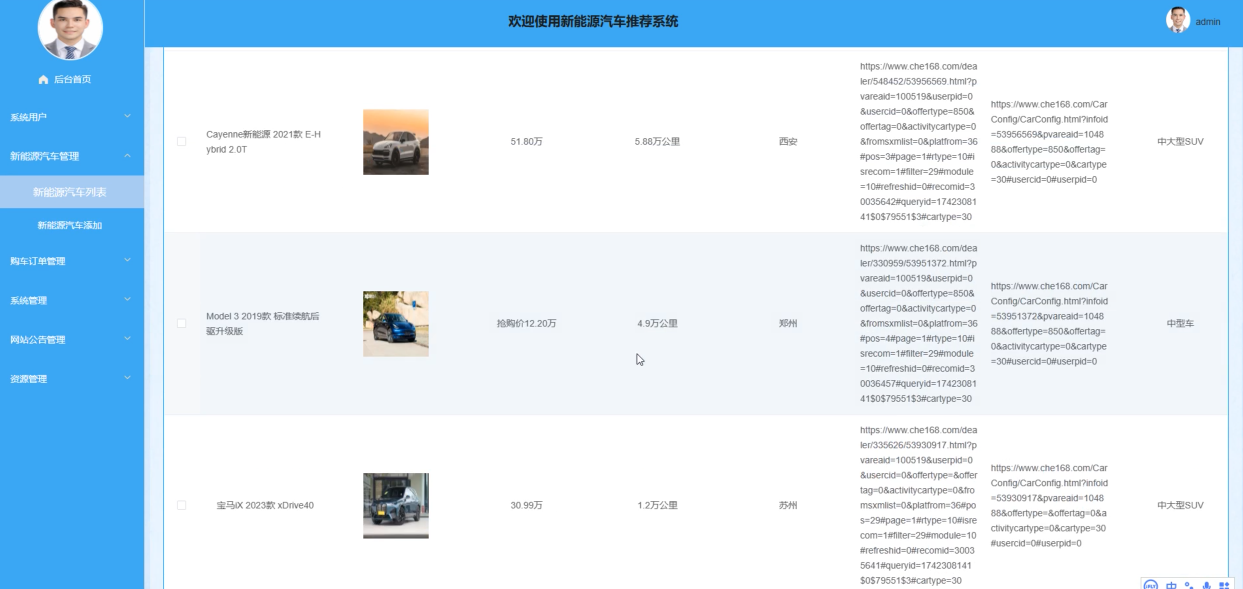Image resolution: width=1243 pixels, height=589 pixels.
Task: Expand the 系统用户 menu section
Action: coord(70,117)
